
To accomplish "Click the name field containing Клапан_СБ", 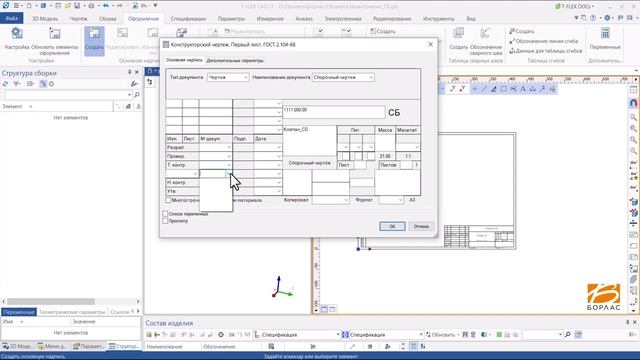I will pyautogui.click(x=309, y=140).
